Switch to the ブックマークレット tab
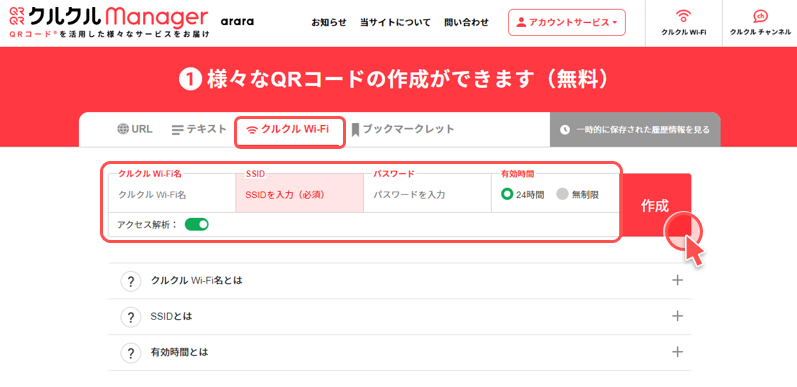The width and height of the screenshot is (797, 387). 403,129
